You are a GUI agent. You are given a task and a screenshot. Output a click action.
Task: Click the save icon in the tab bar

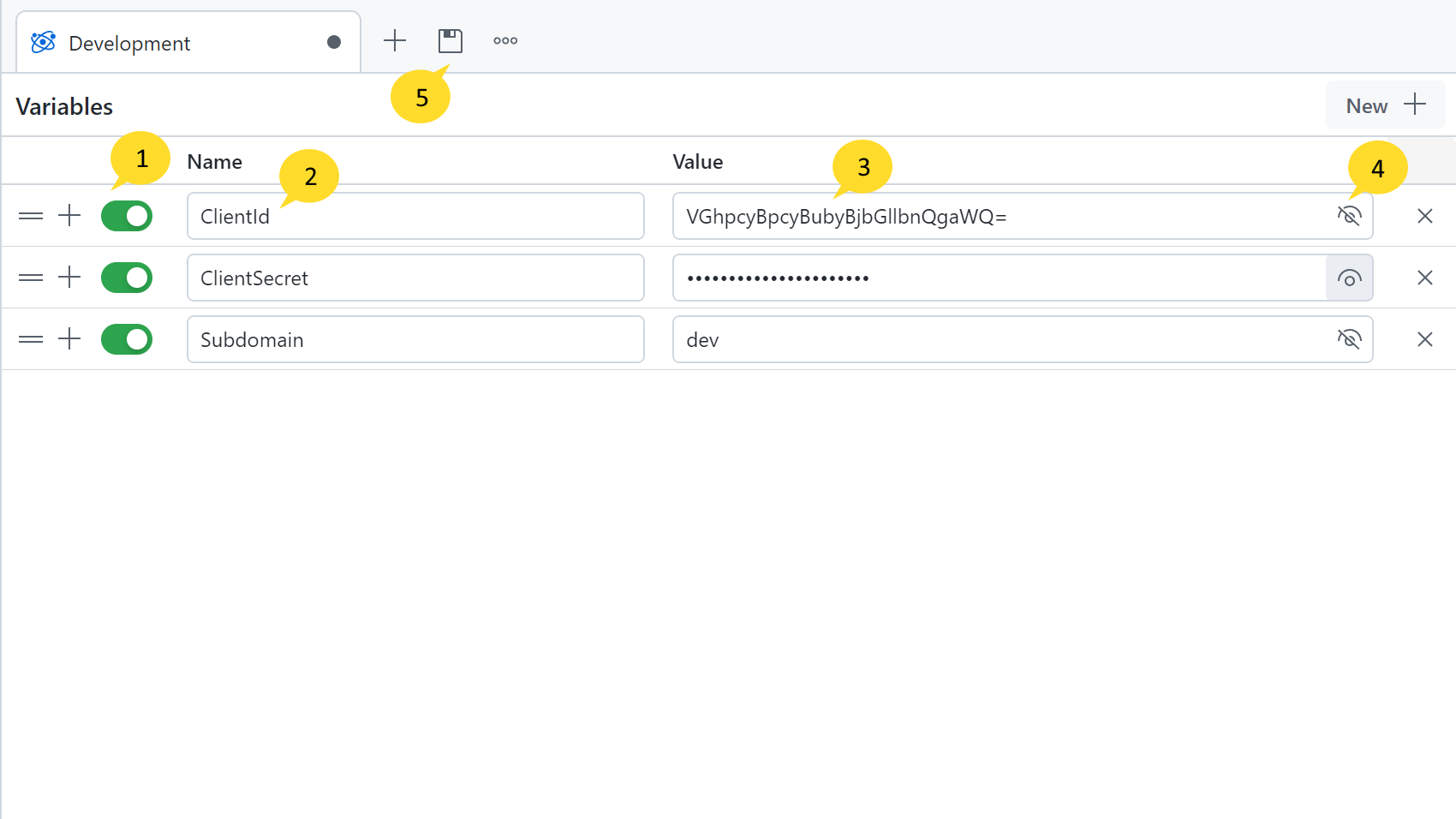click(450, 41)
